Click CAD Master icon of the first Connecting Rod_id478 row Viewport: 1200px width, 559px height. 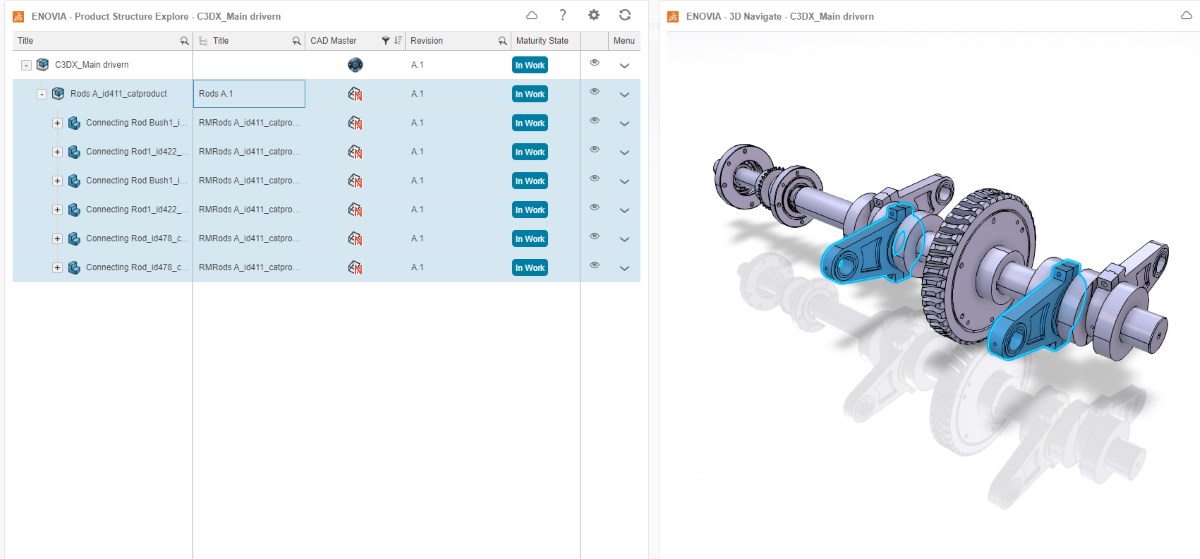355,239
